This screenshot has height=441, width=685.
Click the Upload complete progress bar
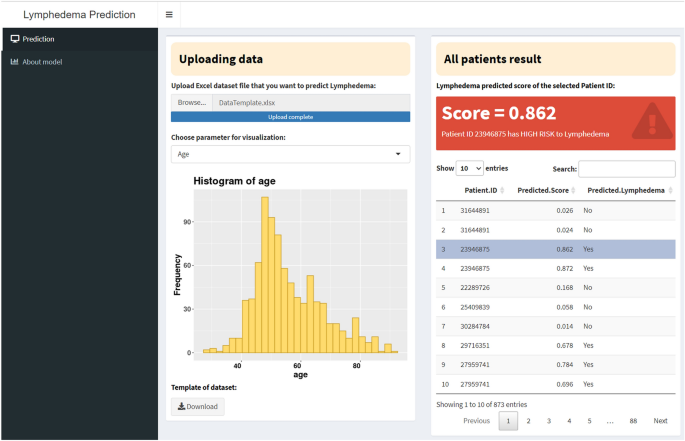[x=291, y=117]
